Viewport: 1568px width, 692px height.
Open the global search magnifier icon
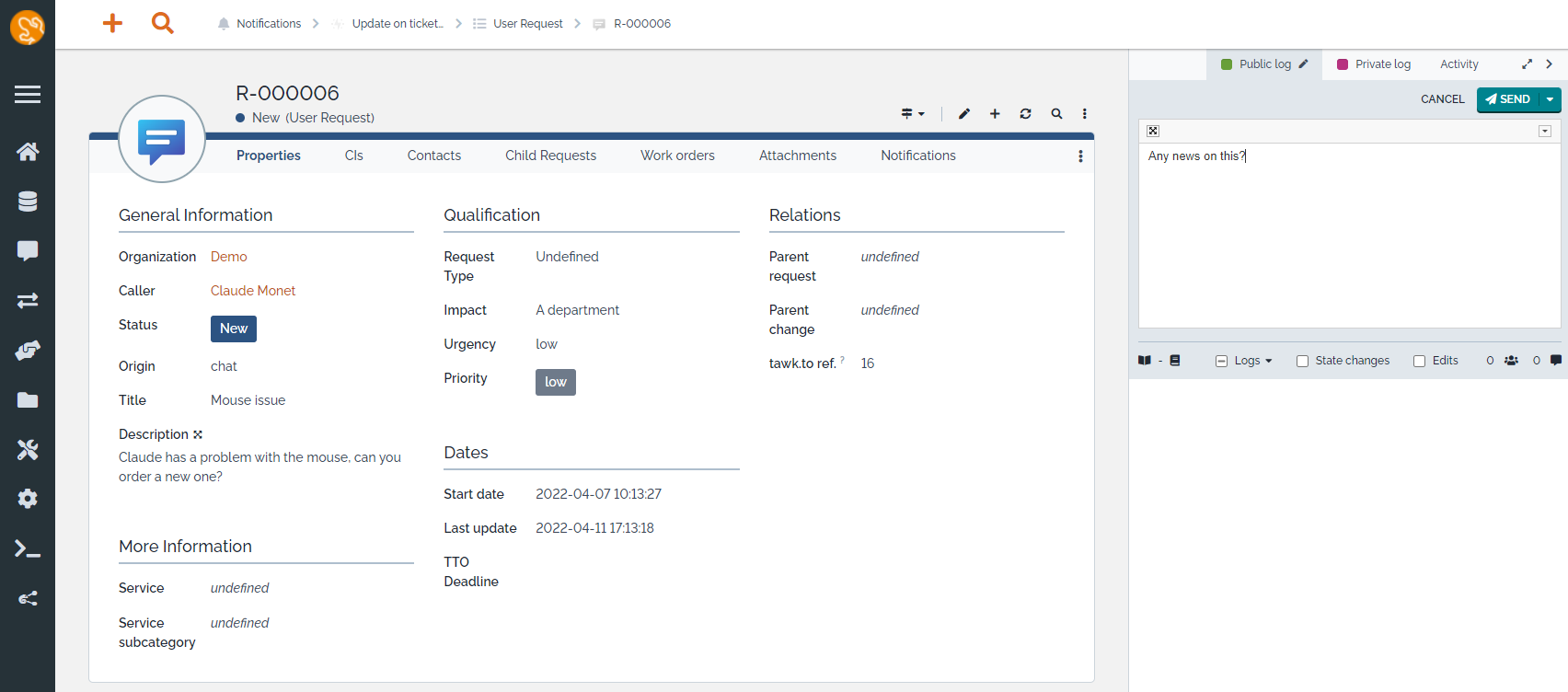pyautogui.click(x=163, y=23)
